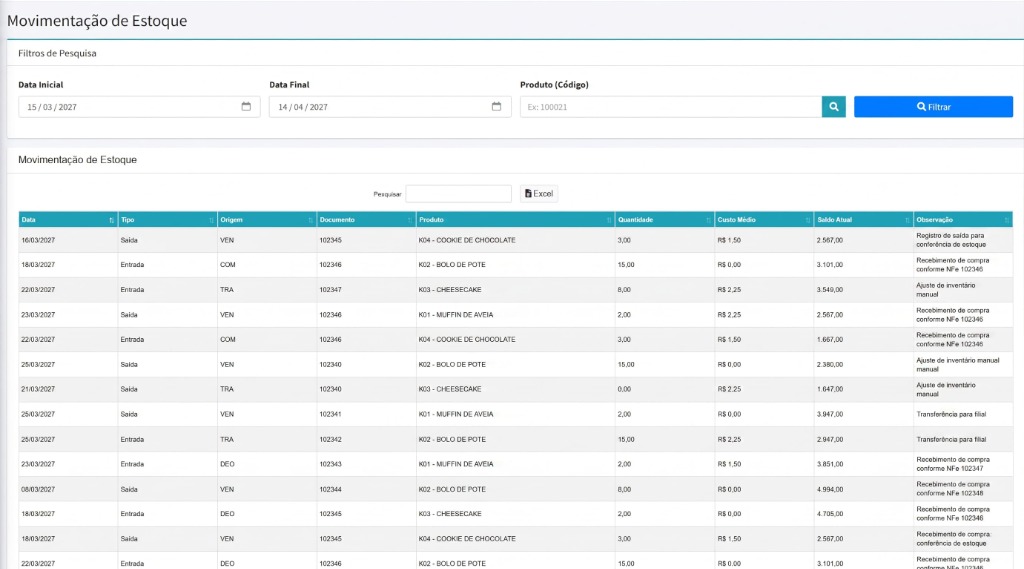Sort table by Saldo Atual column

tap(863, 219)
